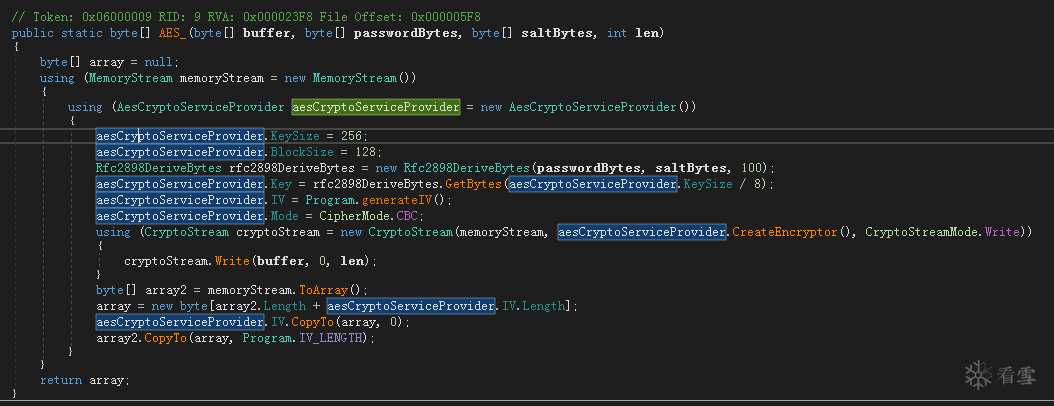
Task: Click the IV_LENGTH constant reference
Action: 331,338
